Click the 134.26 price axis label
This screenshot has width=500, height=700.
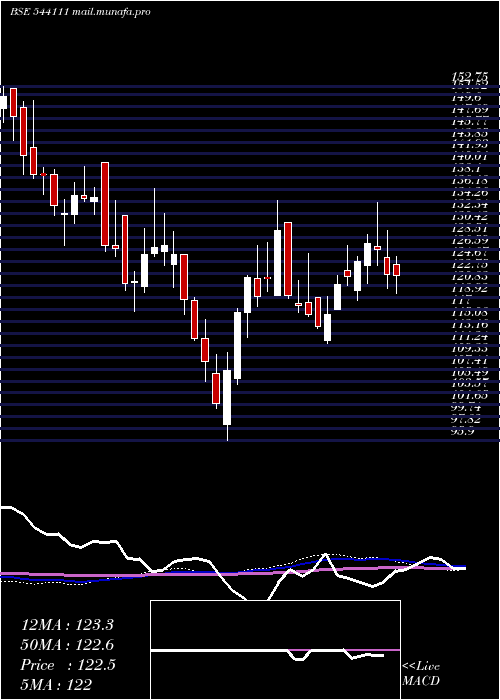(x=470, y=193)
